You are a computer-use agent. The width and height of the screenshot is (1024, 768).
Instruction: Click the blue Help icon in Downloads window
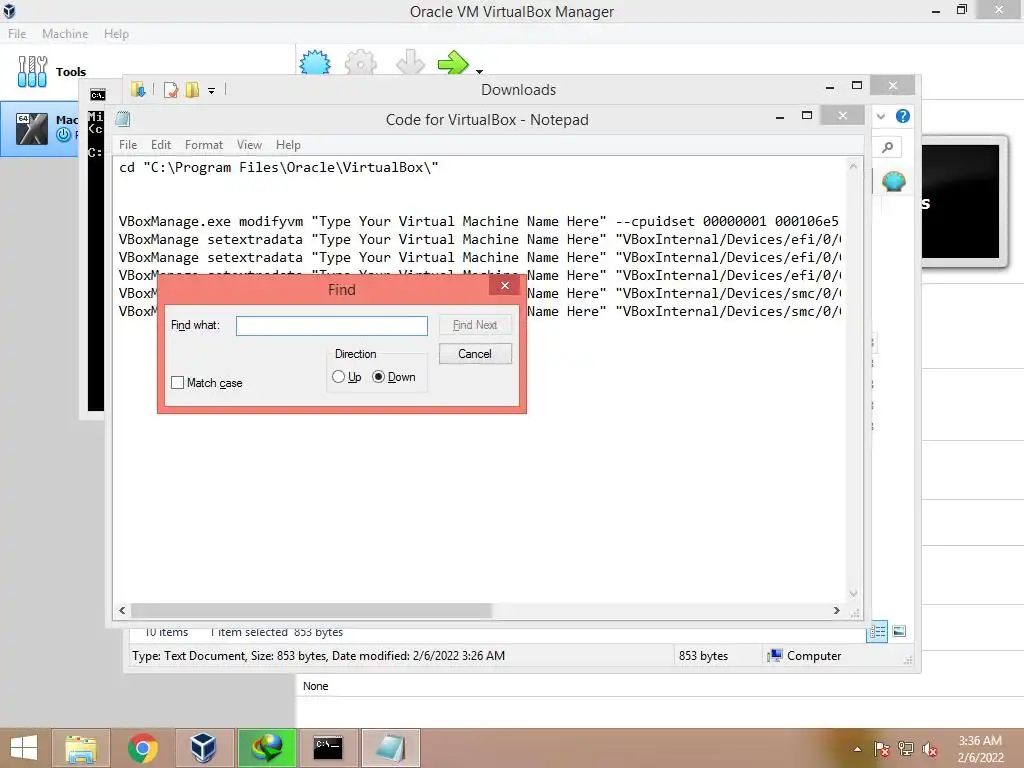coord(903,116)
